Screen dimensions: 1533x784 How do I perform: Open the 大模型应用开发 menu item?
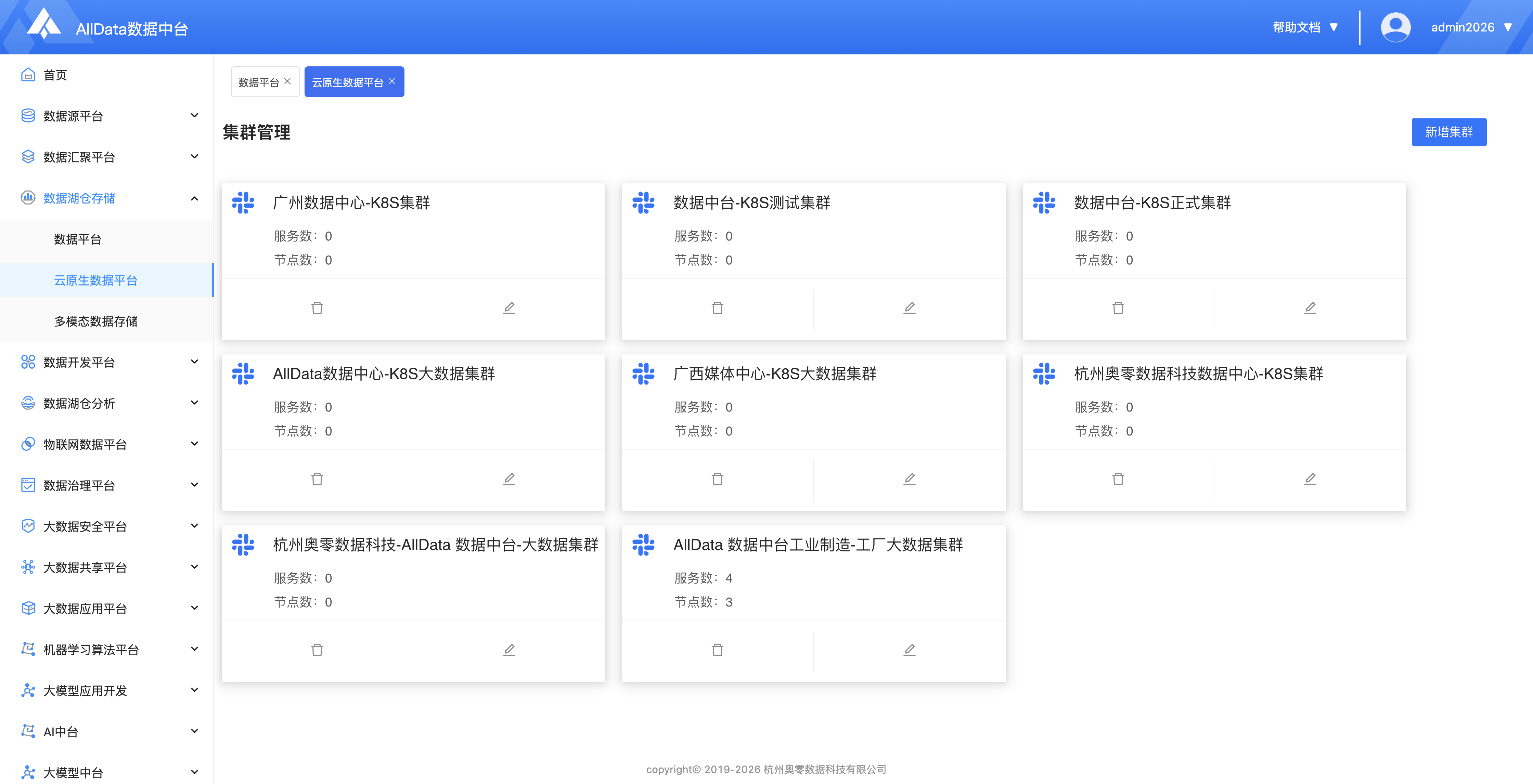pyautogui.click(x=106, y=691)
